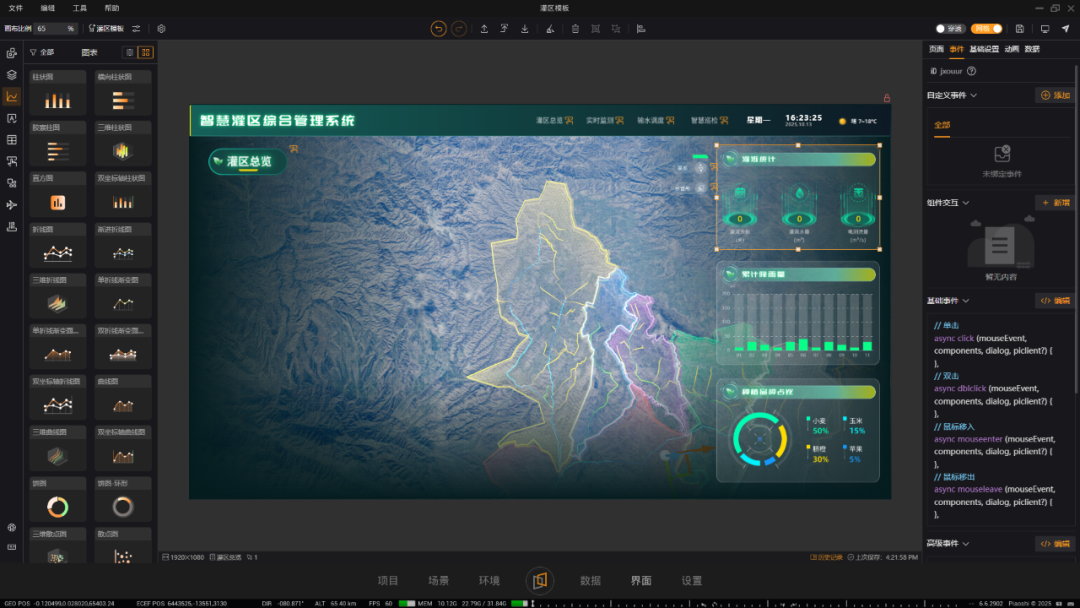Select the airplane icon in left sidebar

pos(12,205)
